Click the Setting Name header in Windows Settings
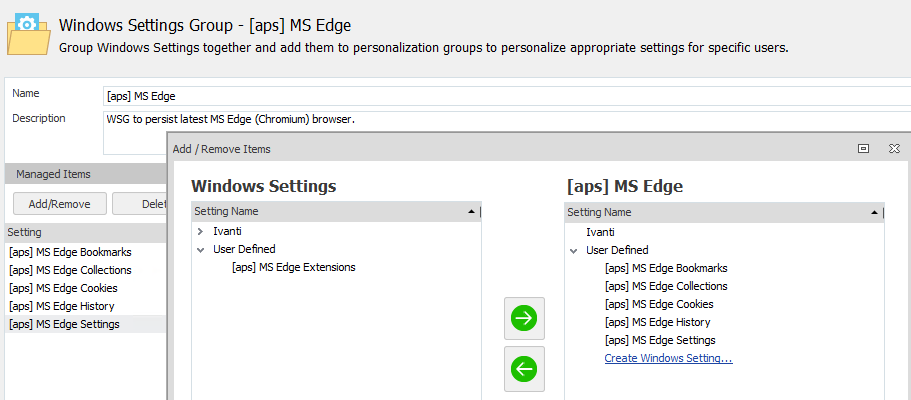Image resolution: width=911 pixels, height=400 pixels. [x=335, y=212]
